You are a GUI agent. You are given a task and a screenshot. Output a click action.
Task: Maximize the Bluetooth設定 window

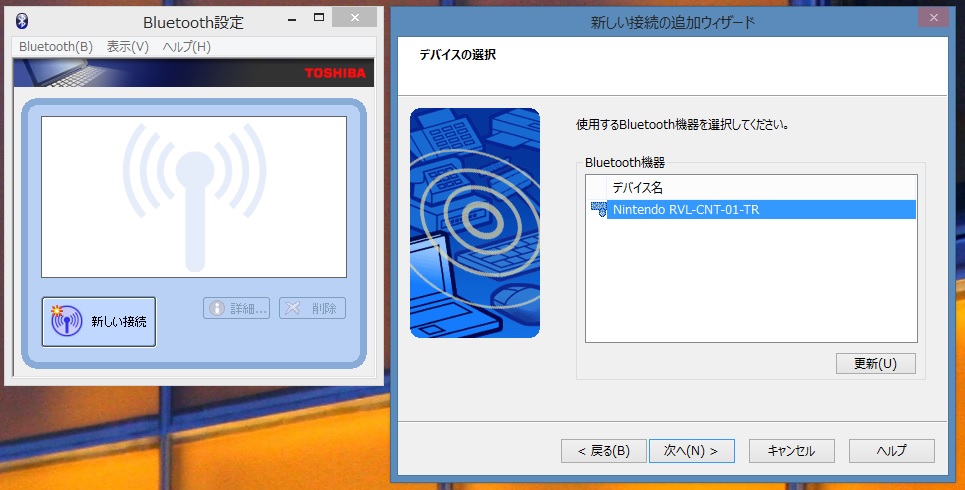click(x=319, y=18)
